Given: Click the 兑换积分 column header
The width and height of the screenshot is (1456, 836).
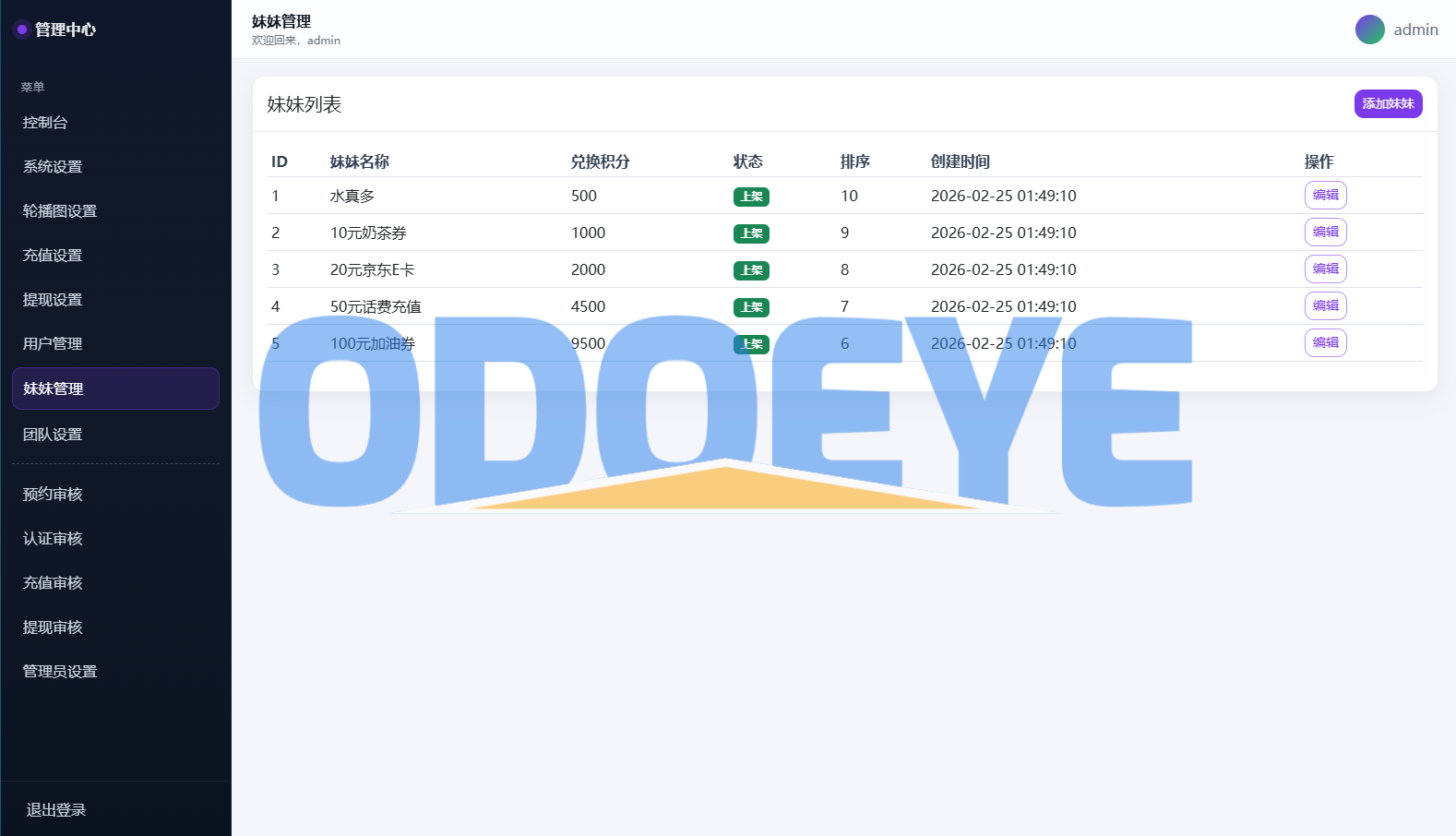Looking at the screenshot, I should pos(600,161).
